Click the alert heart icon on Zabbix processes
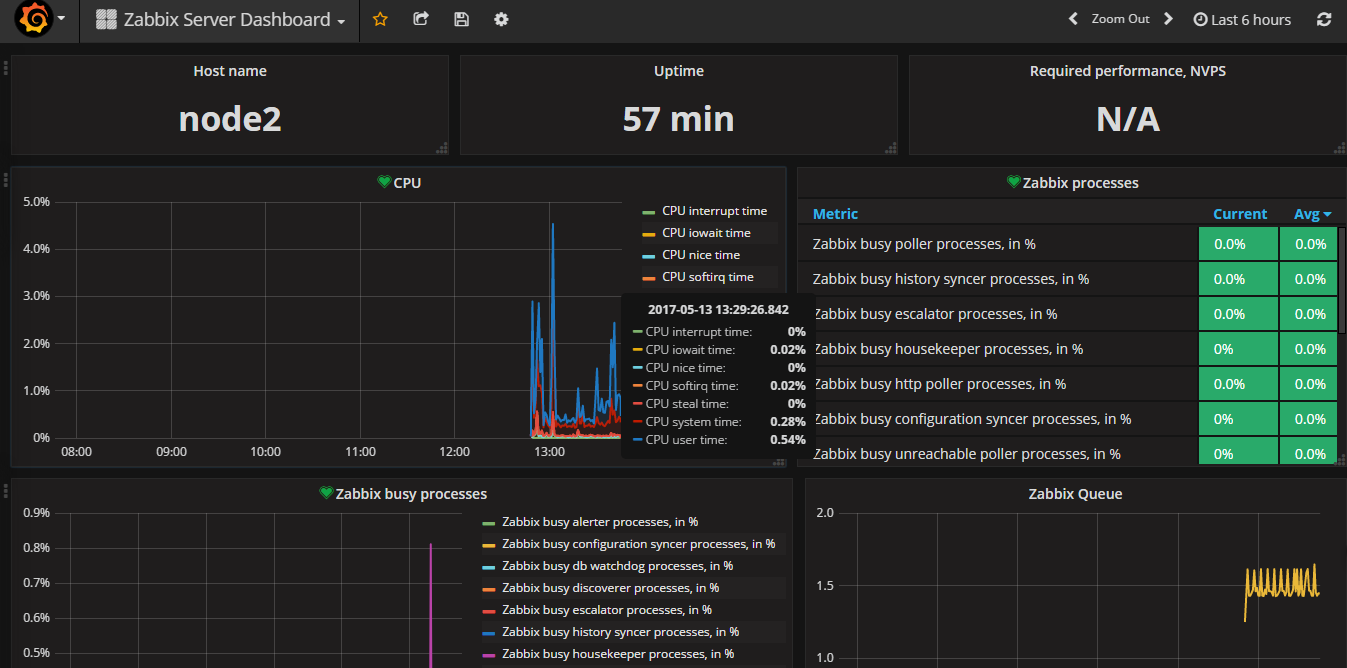Viewport: 1347px width, 668px height. click(x=1013, y=182)
